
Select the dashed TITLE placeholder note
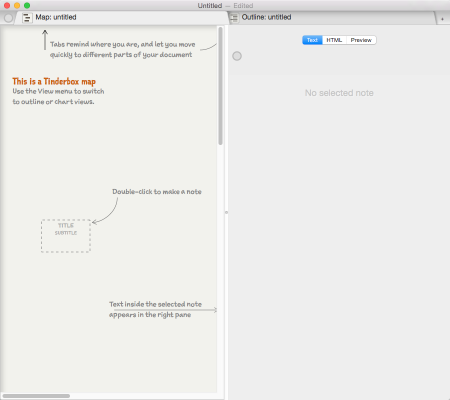pyautogui.click(x=66, y=236)
